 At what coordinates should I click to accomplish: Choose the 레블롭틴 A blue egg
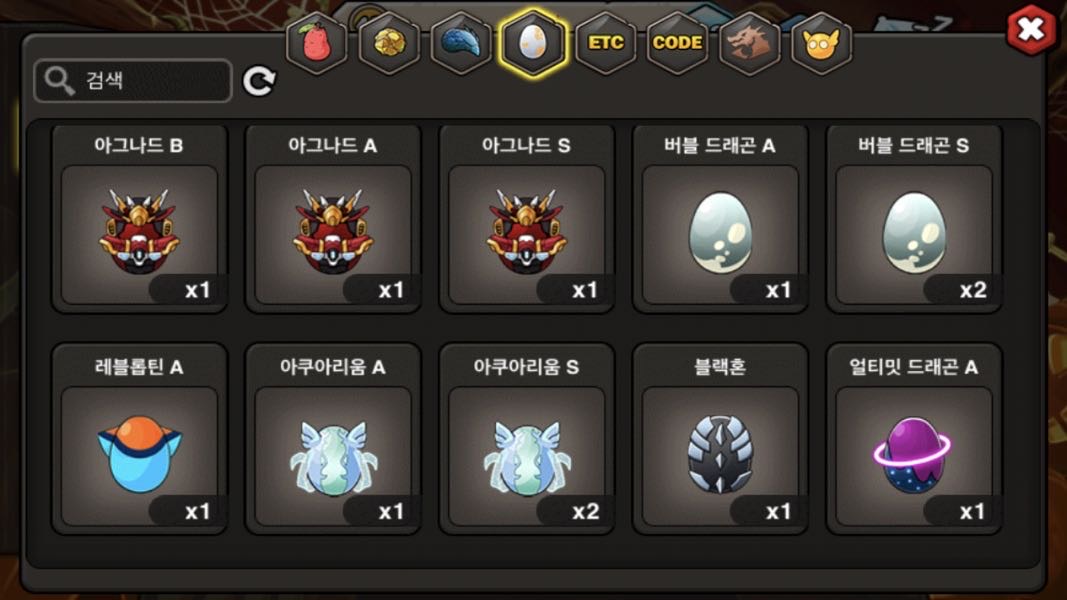pyautogui.click(x=139, y=439)
